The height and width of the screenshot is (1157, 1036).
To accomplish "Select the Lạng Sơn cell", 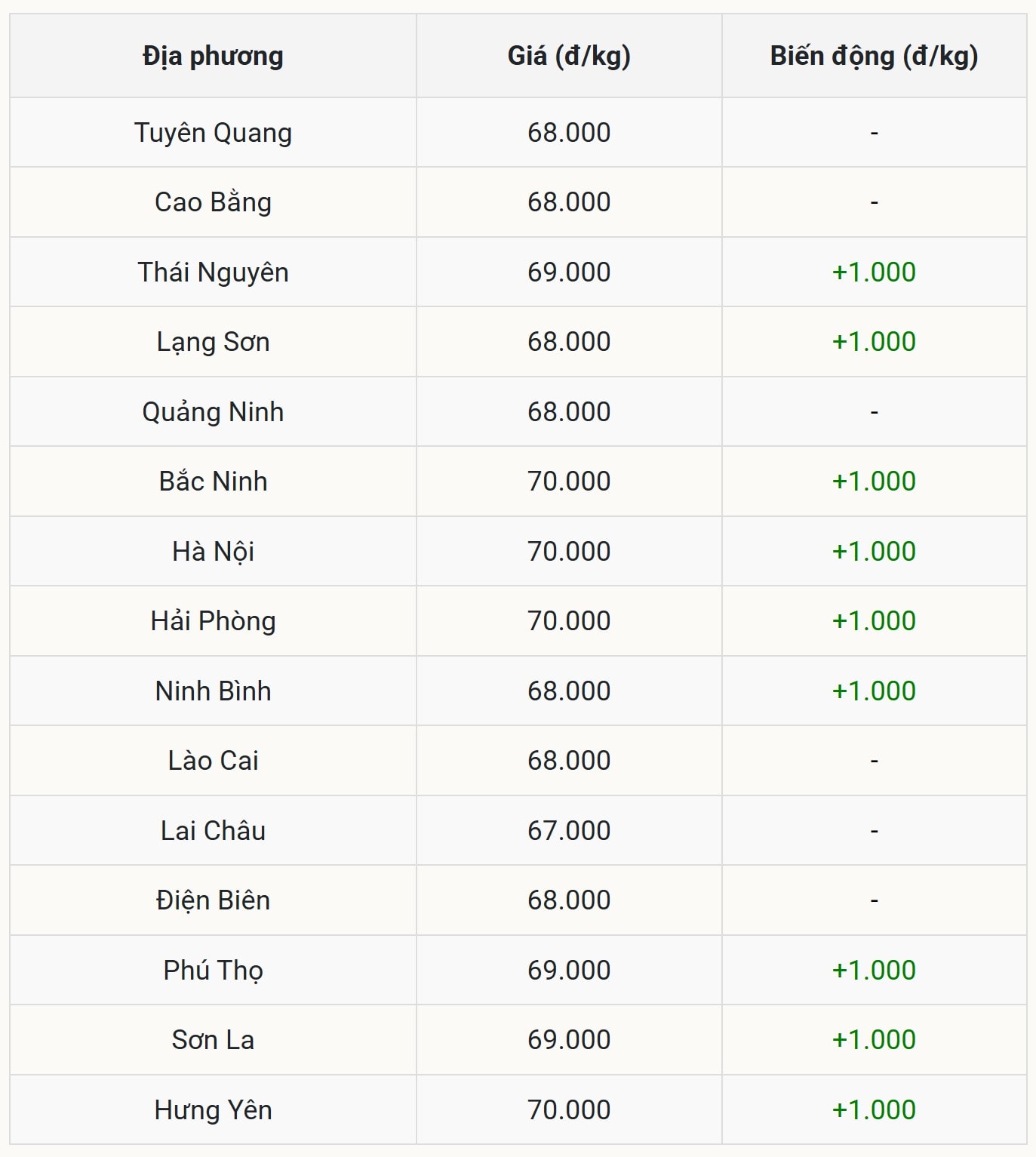I will point(213,342).
